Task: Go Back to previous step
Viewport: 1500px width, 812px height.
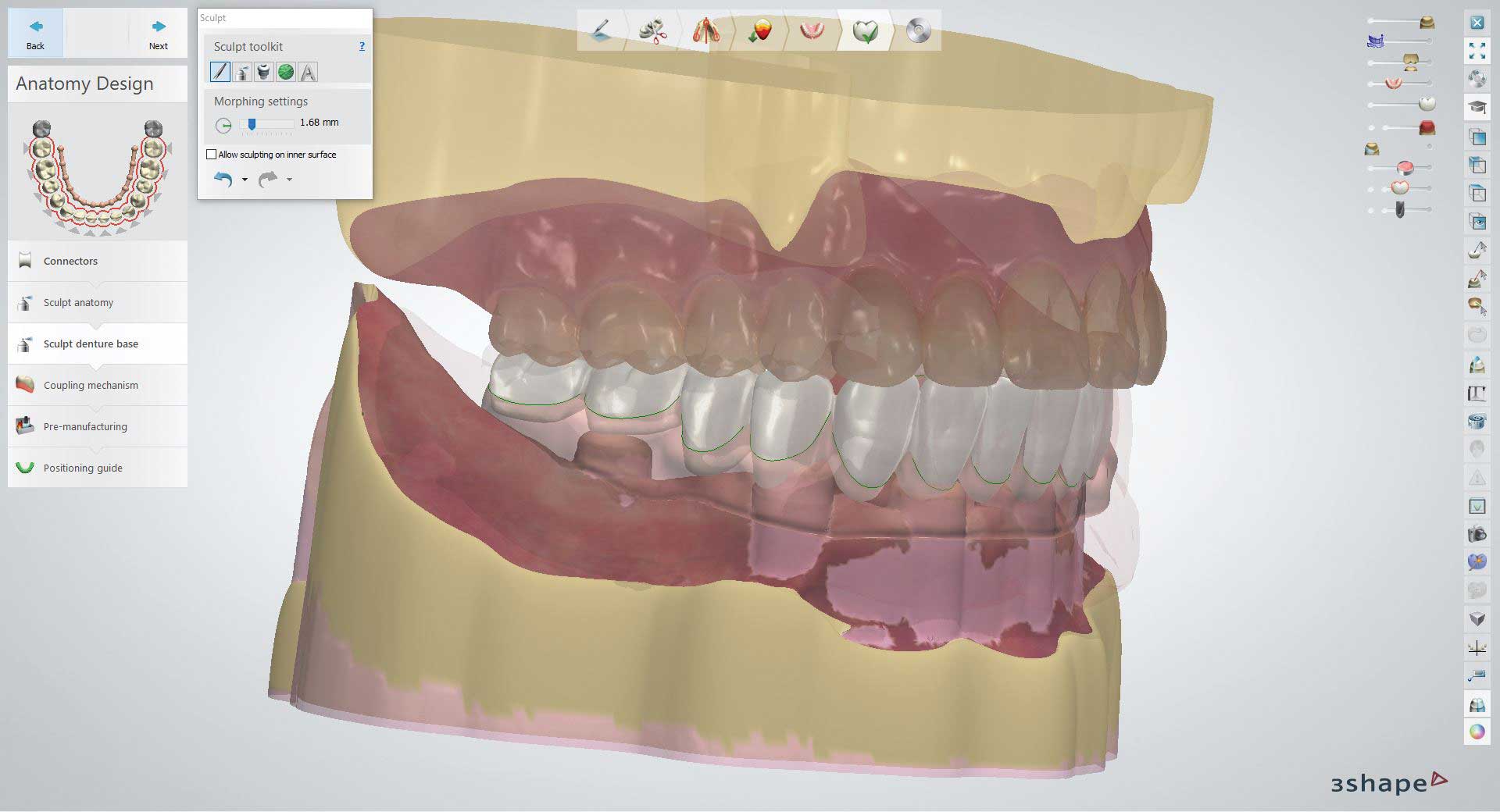Action: (x=35, y=34)
